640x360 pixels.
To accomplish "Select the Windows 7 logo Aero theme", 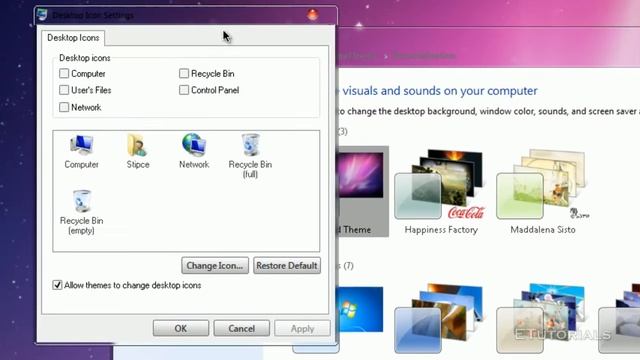I will pyautogui.click(x=360, y=309).
